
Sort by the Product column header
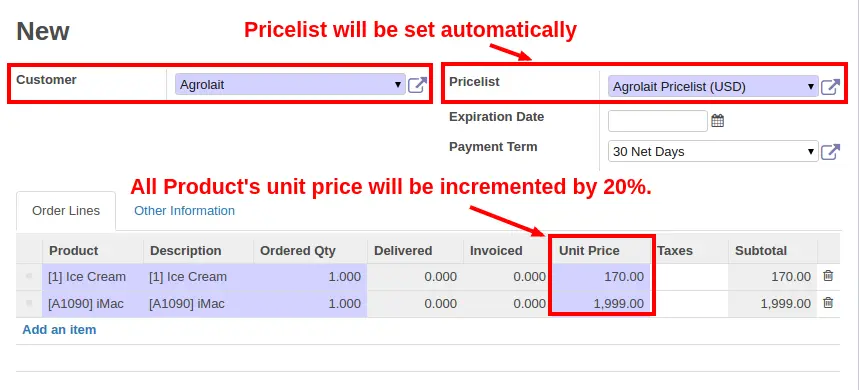click(73, 251)
